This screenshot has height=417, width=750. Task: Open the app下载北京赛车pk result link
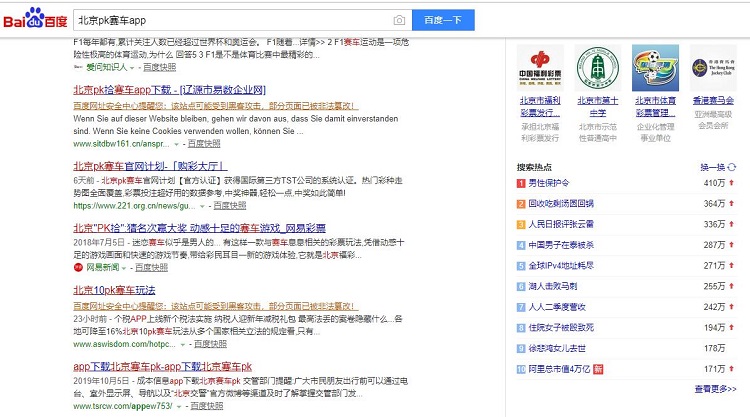(163, 367)
